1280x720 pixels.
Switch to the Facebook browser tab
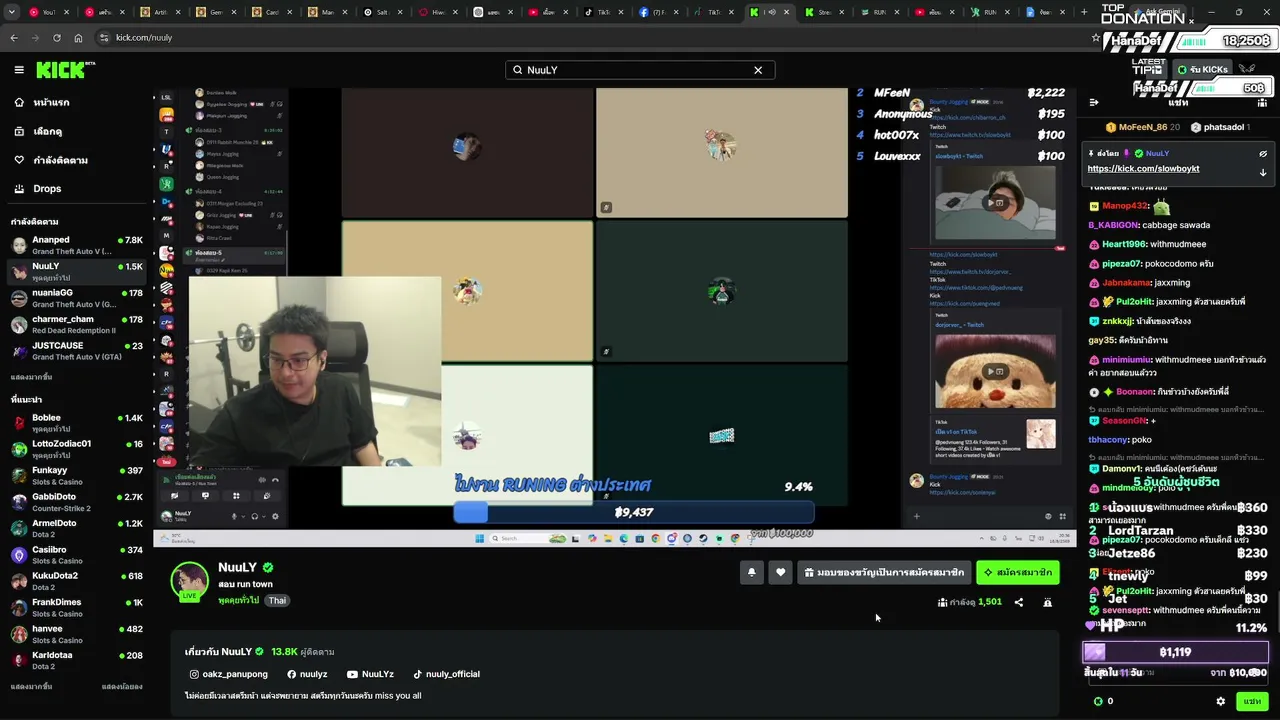click(x=657, y=12)
